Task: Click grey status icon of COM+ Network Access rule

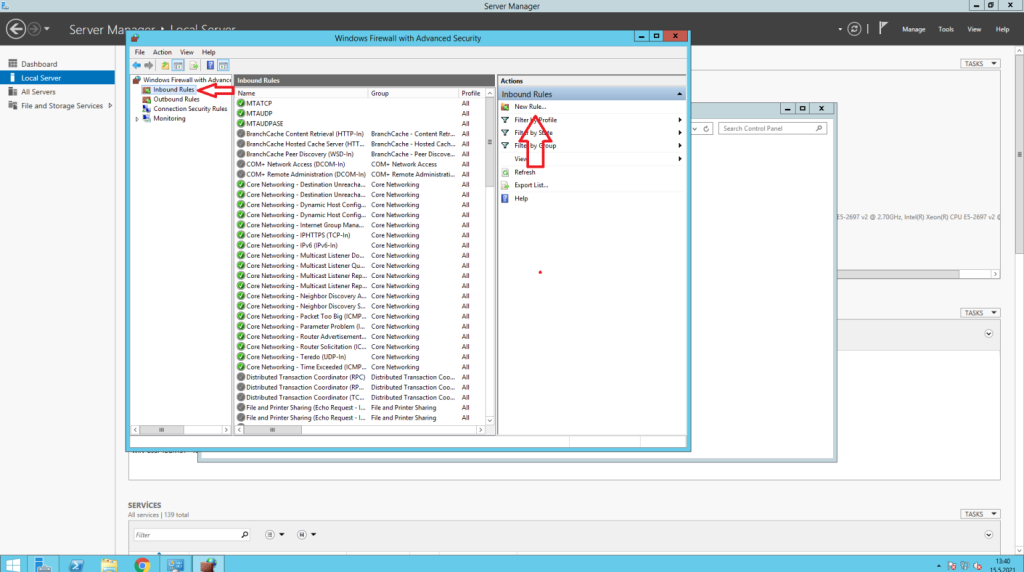Action: [241, 164]
